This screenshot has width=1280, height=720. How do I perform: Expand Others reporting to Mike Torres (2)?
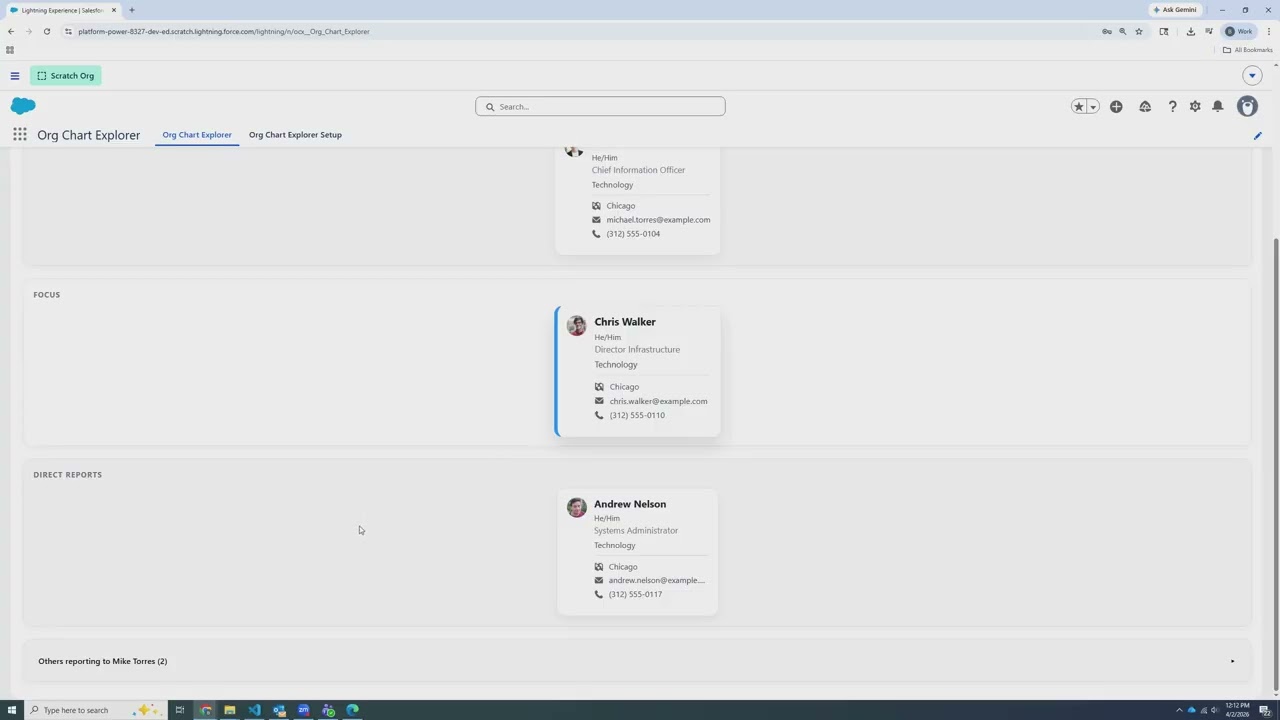(x=637, y=661)
